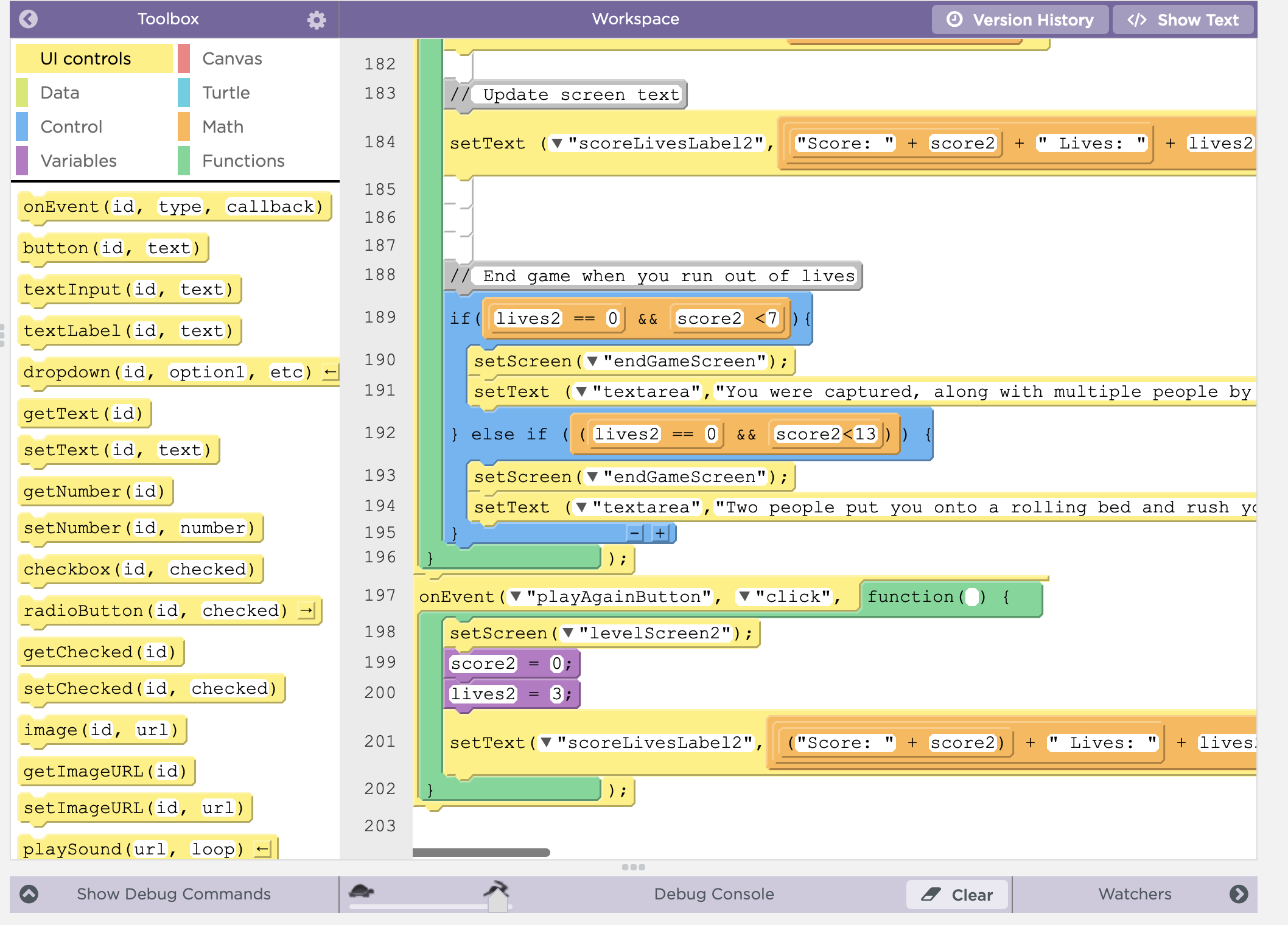Click the dropdown block's left arrow toggle
Image resolution: width=1288 pixels, height=925 pixels.
pyautogui.click(x=330, y=372)
